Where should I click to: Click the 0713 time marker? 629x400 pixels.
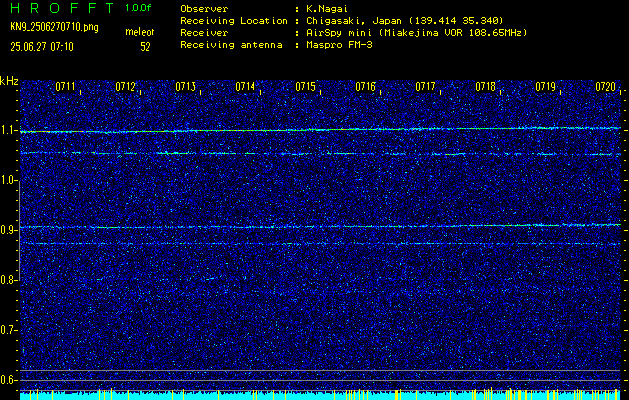tap(185, 87)
